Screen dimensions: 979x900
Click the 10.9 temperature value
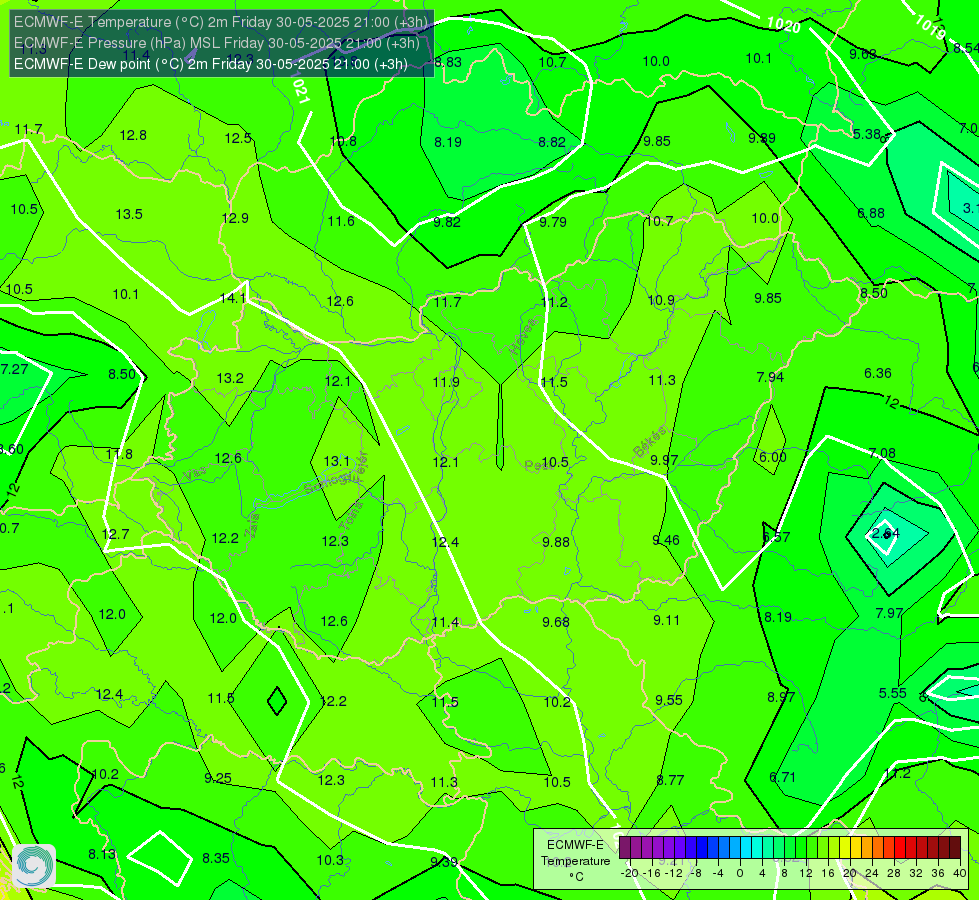click(661, 300)
